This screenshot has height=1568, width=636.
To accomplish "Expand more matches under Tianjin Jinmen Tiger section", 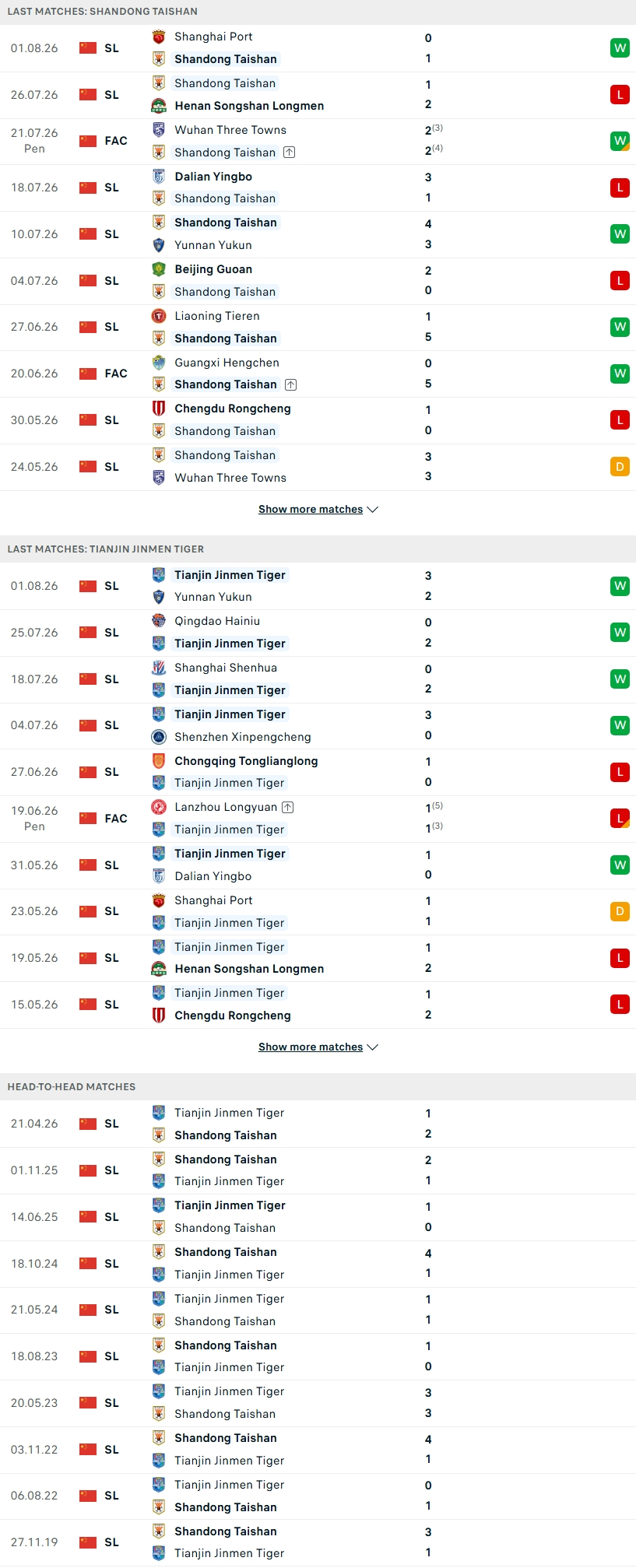I will (318, 1047).
